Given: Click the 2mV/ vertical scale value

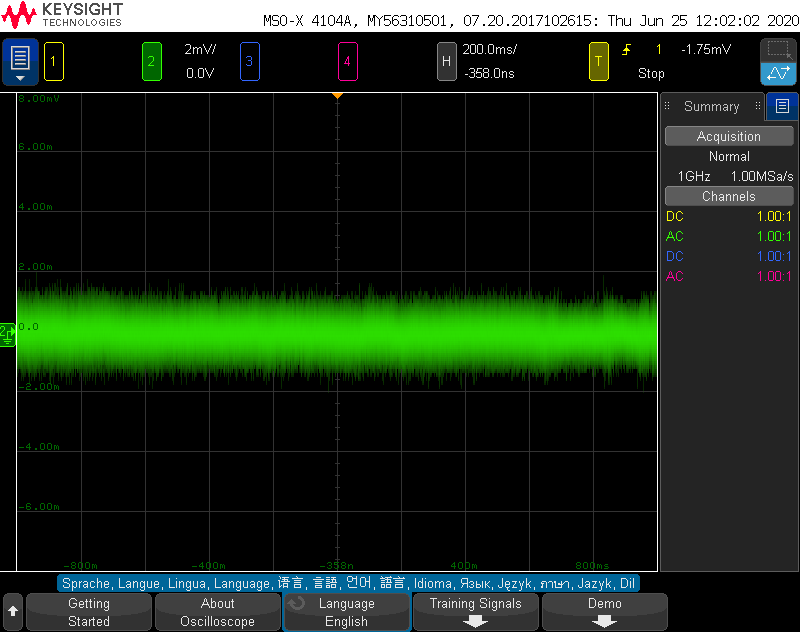Looking at the screenshot, I should click(x=200, y=49).
